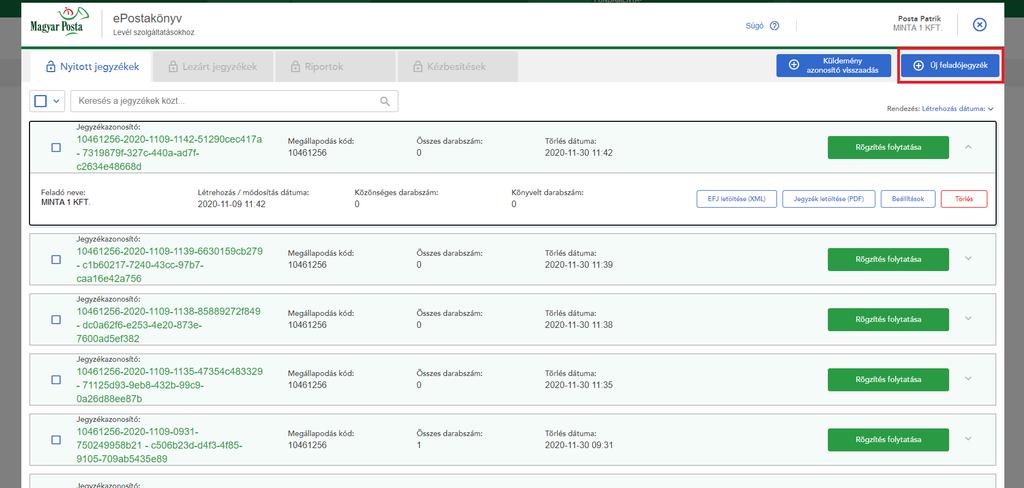Expand the 09:31 jegyzék row chevron
This screenshot has height=488, width=1024.
pos(968,438)
